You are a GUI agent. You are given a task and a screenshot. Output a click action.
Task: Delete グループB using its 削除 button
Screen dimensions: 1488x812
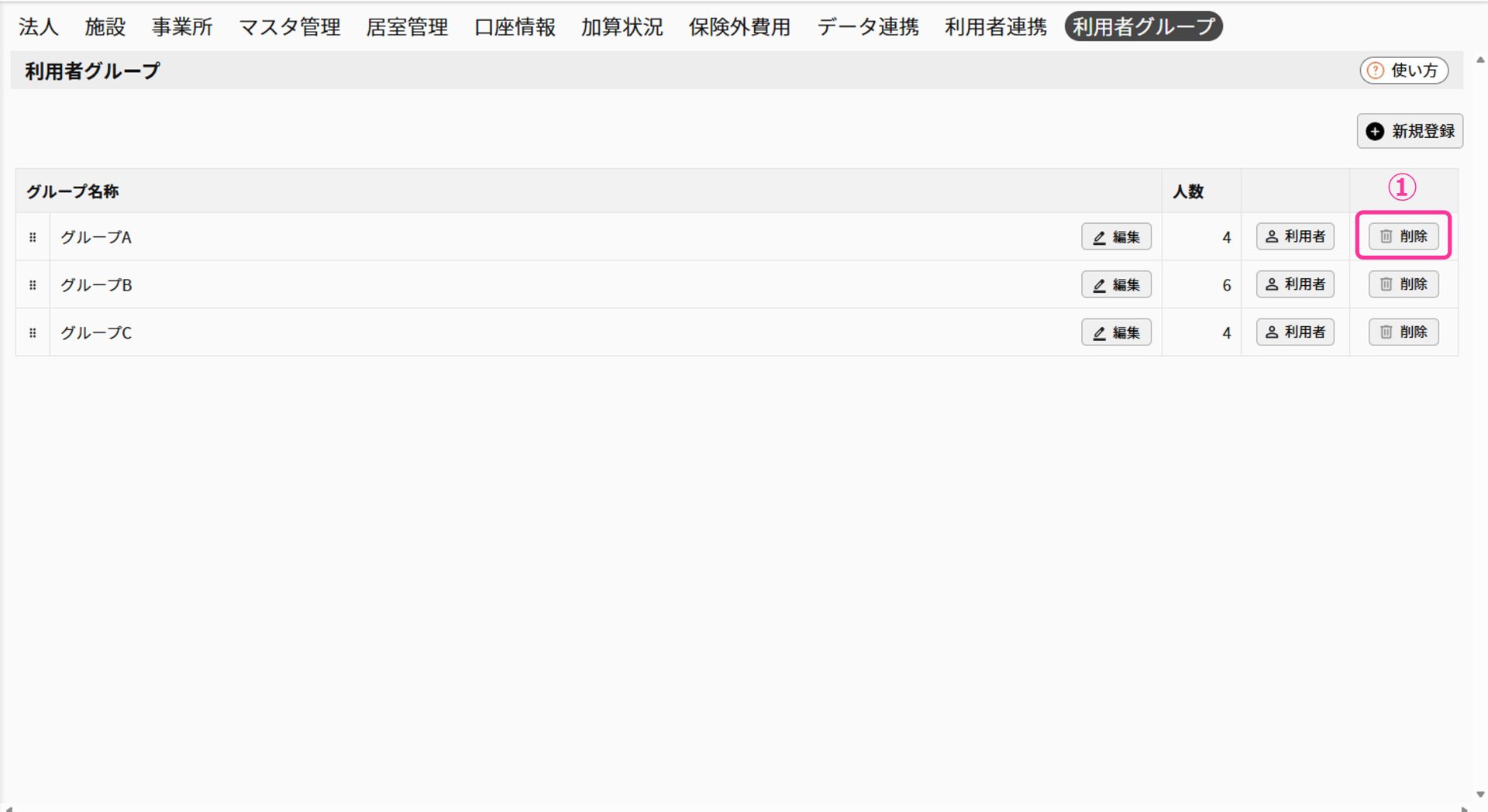[x=1403, y=284]
